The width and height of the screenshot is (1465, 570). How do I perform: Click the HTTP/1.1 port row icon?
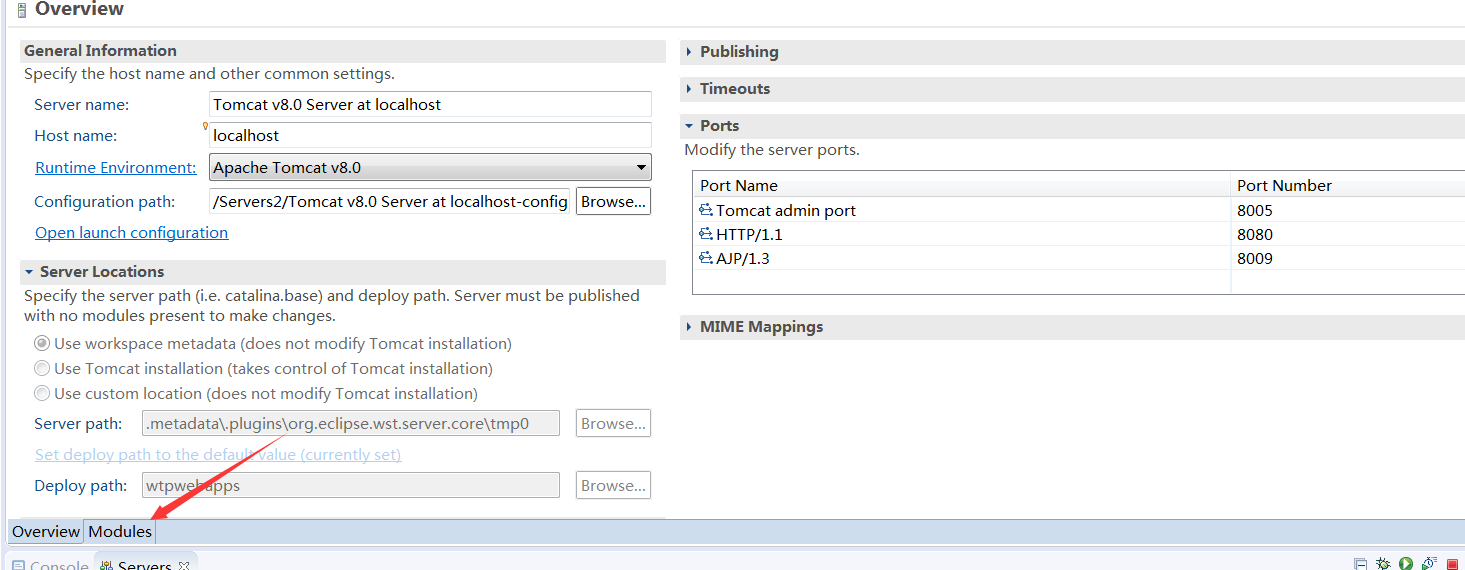coord(706,234)
